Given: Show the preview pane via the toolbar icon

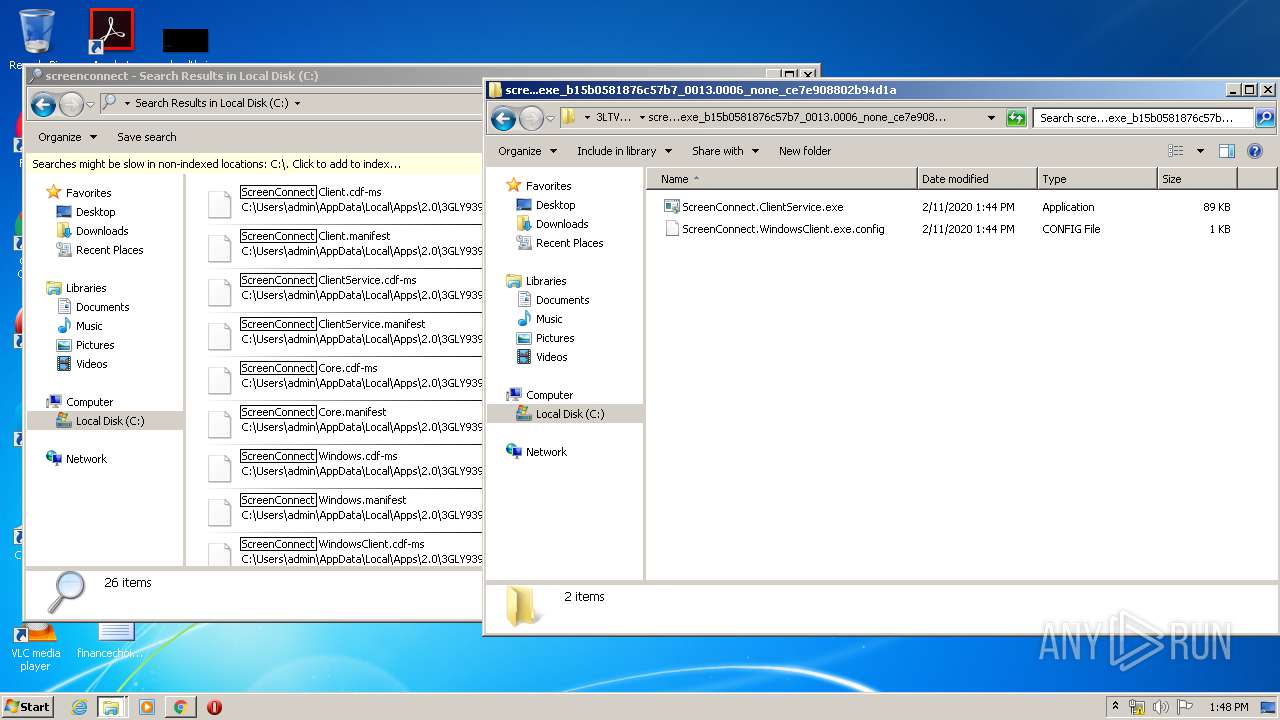Looking at the screenshot, I should pyautogui.click(x=1227, y=151).
